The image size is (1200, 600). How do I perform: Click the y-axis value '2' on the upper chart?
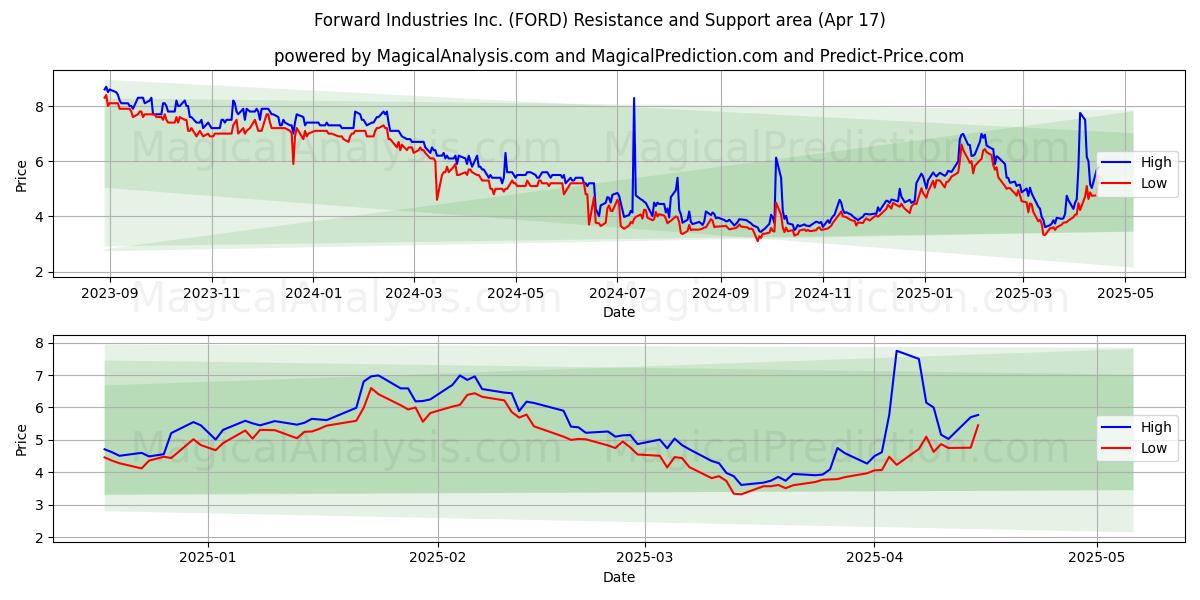click(41, 272)
